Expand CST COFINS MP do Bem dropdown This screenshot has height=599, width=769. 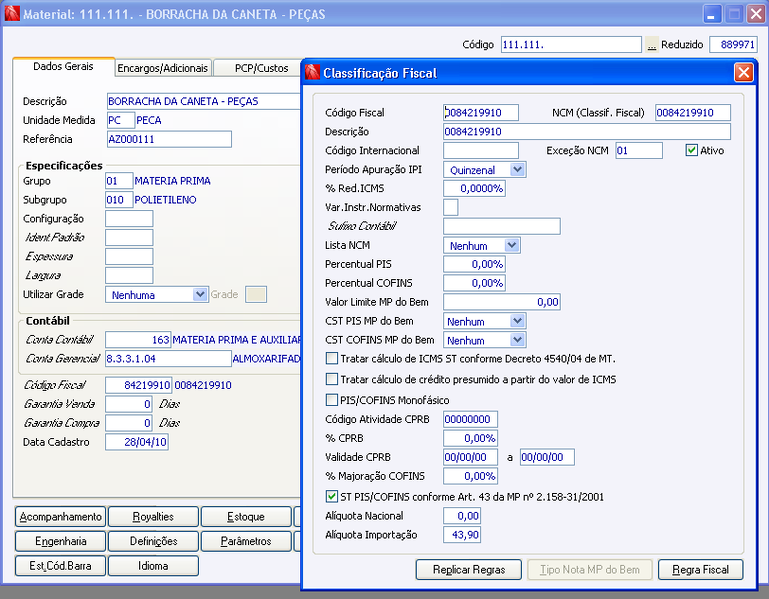(517, 339)
